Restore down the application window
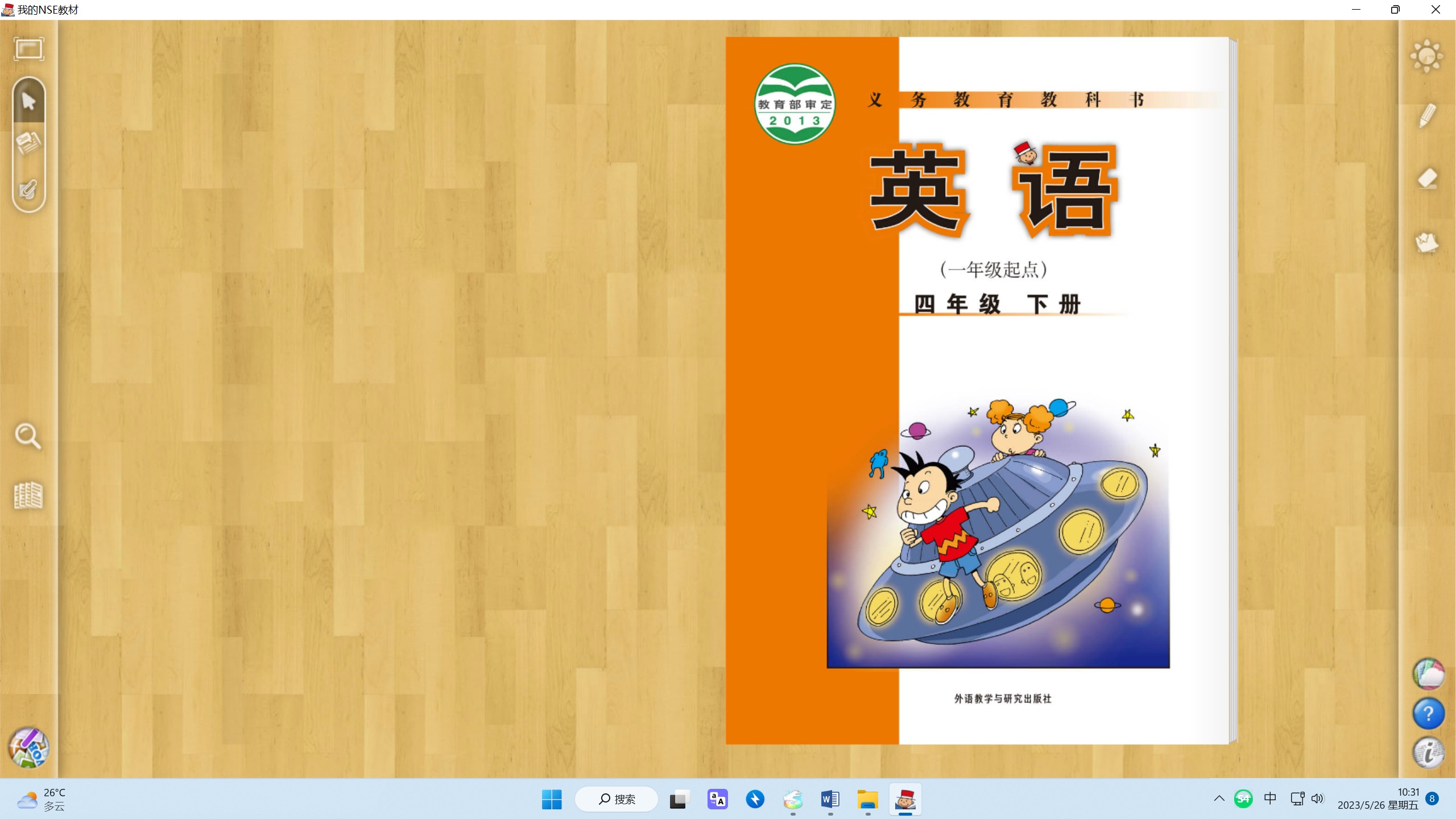 click(x=1395, y=10)
